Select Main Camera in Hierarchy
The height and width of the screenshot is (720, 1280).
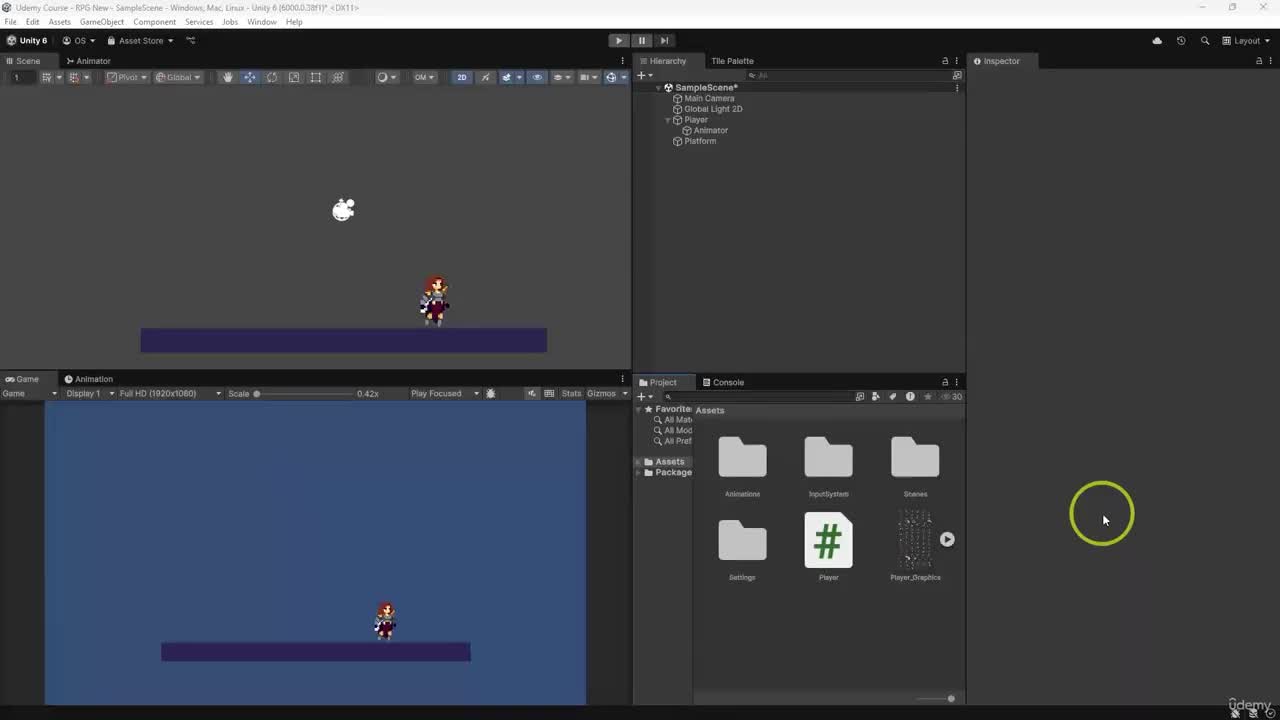click(x=709, y=98)
